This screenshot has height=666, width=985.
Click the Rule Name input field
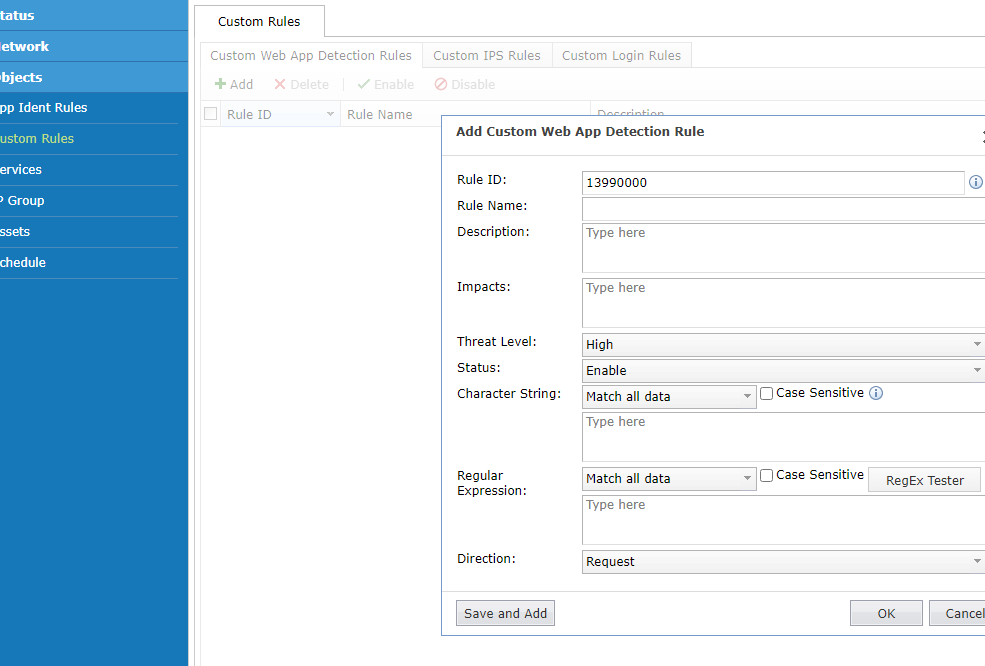pyautogui.click(x=783, y=209)
